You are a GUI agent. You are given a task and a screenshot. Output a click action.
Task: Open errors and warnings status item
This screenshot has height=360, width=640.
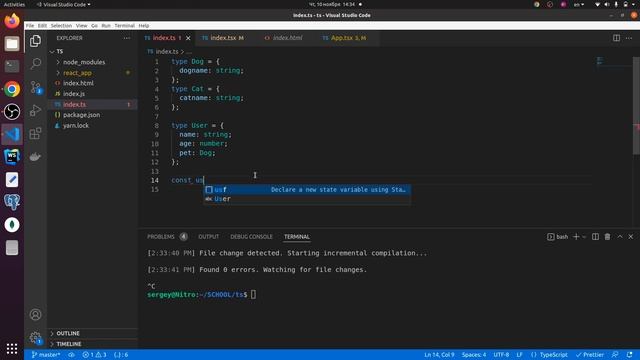click(94, 355)
